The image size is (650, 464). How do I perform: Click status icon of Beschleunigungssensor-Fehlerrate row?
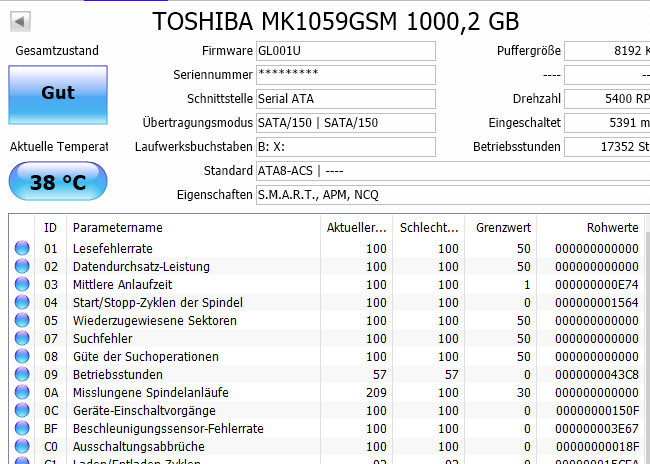(x=22, y=428)
